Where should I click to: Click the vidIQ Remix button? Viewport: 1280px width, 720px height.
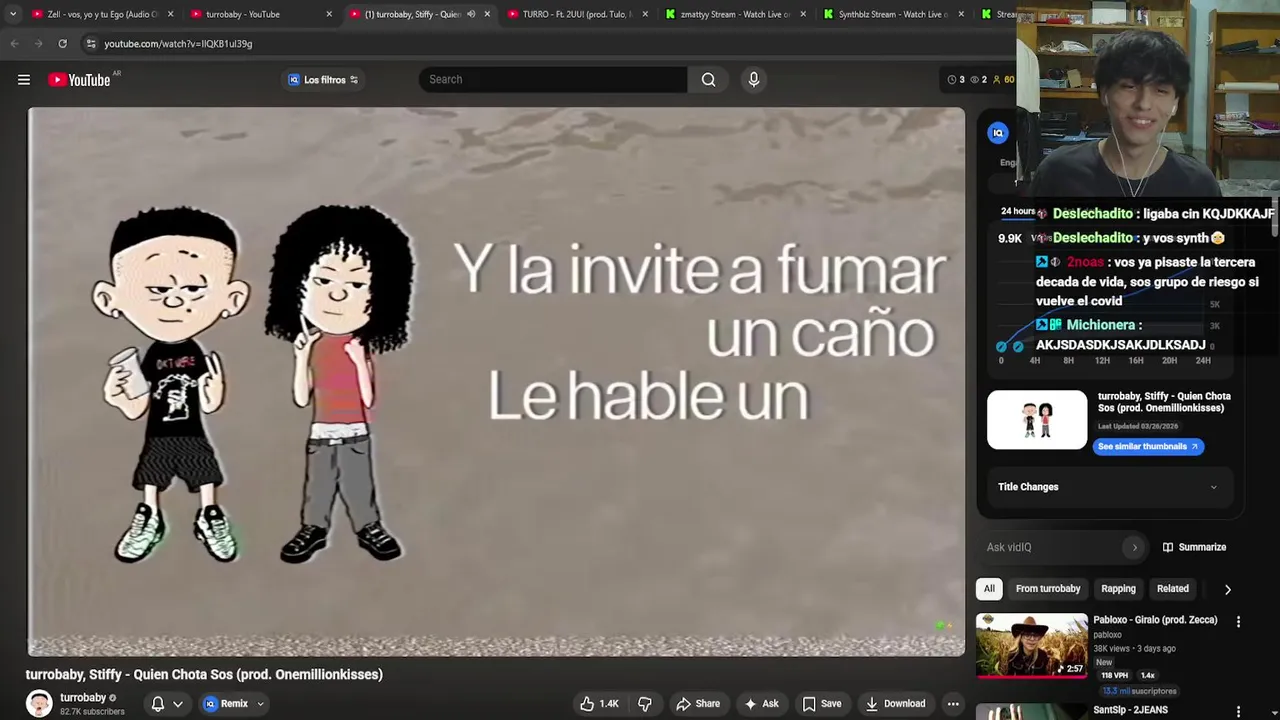coord(225,704)
